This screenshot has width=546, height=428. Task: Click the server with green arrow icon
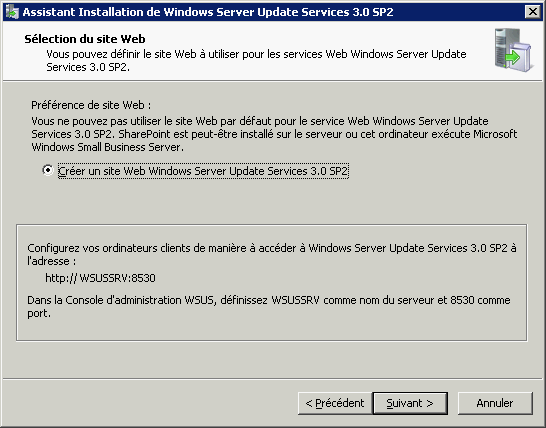point(514,50)
